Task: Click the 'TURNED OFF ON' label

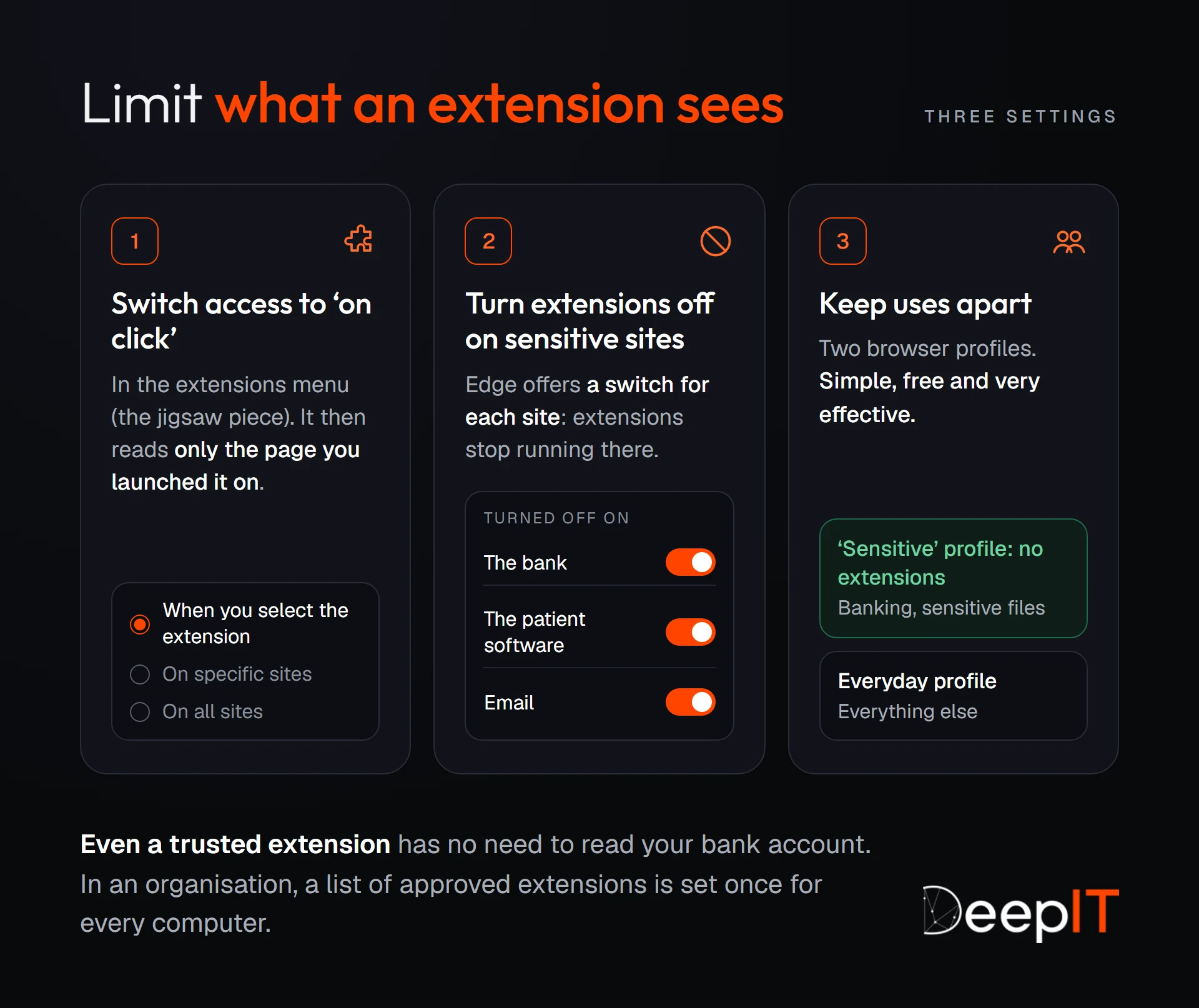Action: point(556,518)
